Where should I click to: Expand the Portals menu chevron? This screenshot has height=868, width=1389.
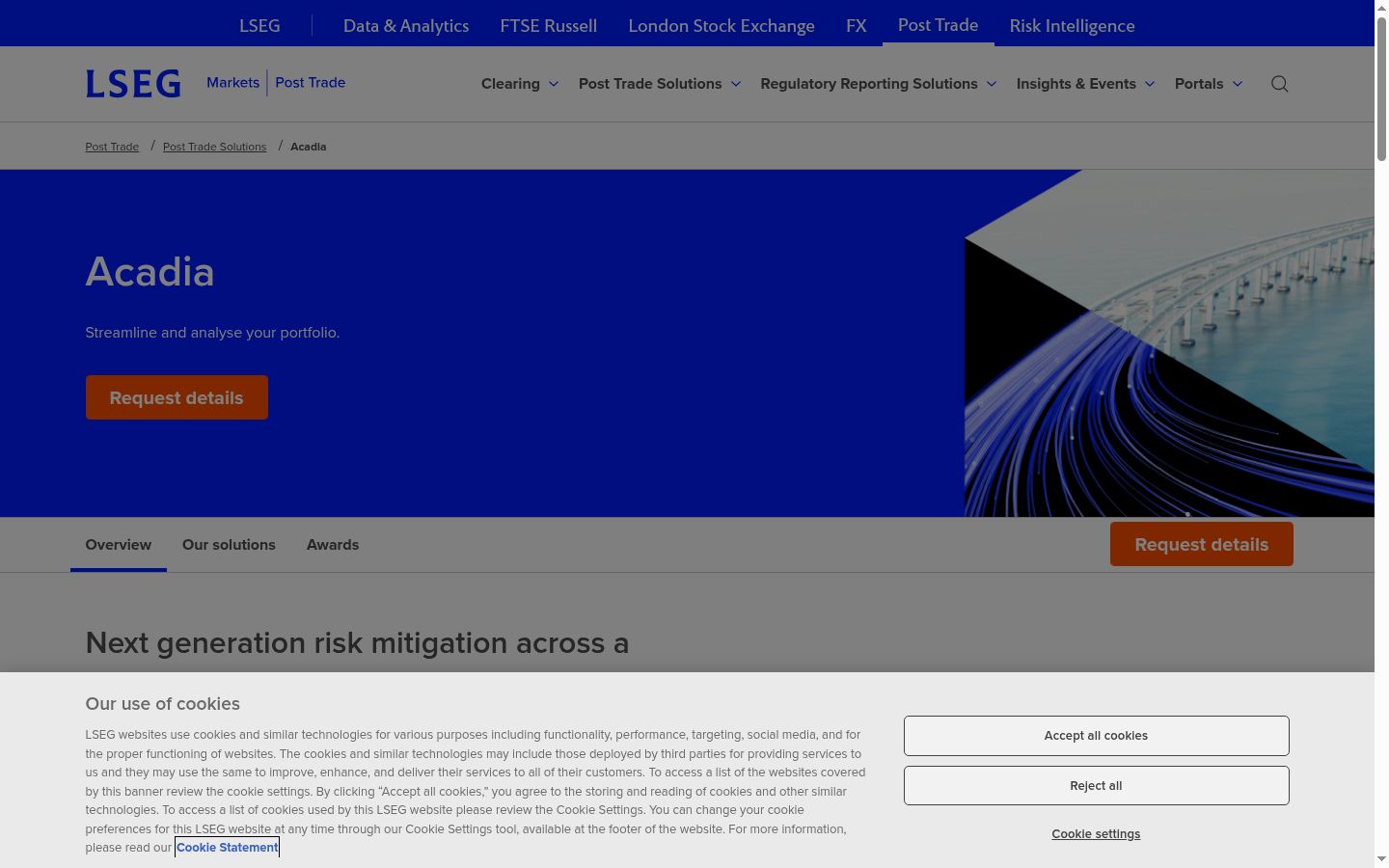(x=1238, y=84)
